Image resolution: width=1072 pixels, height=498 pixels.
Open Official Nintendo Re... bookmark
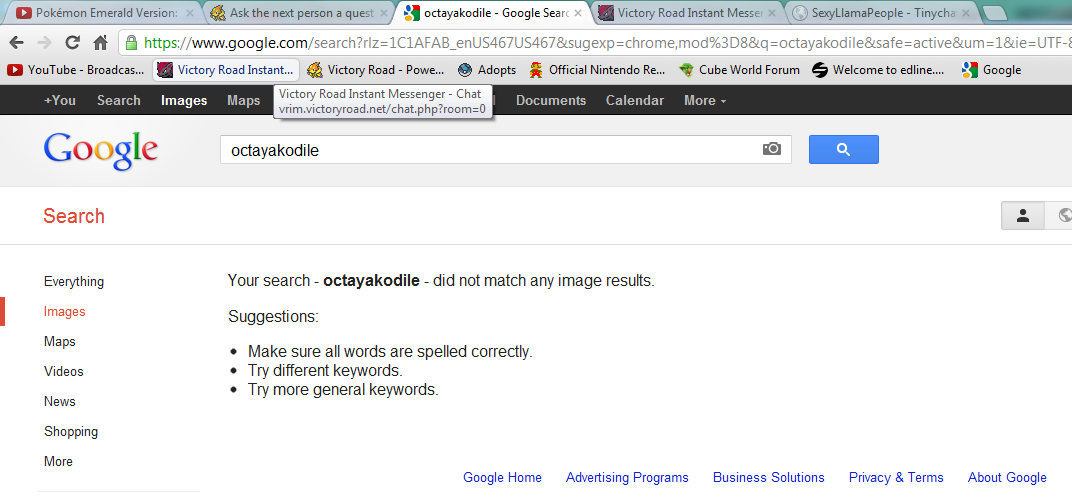click(x=598, y=70)
